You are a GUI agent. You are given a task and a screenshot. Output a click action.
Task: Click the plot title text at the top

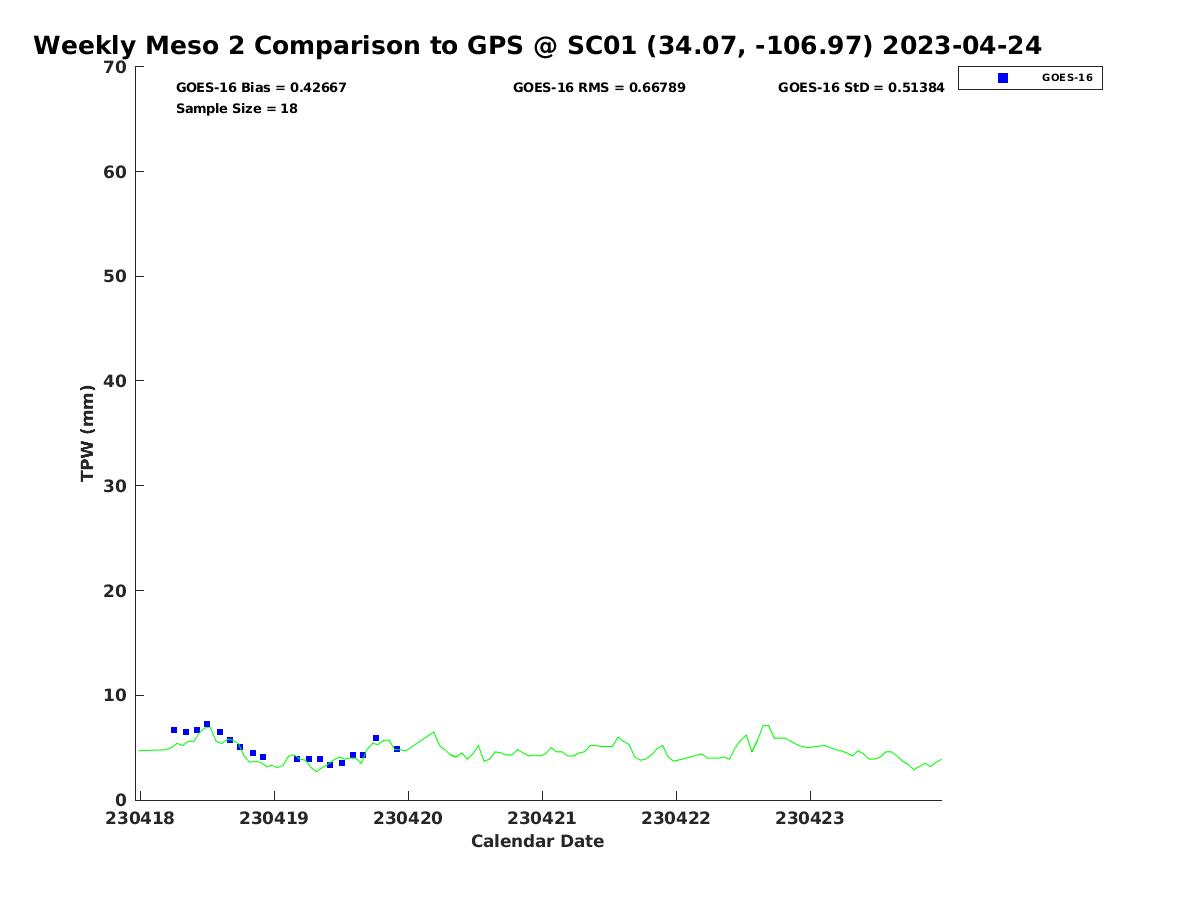tap(537, 46)
